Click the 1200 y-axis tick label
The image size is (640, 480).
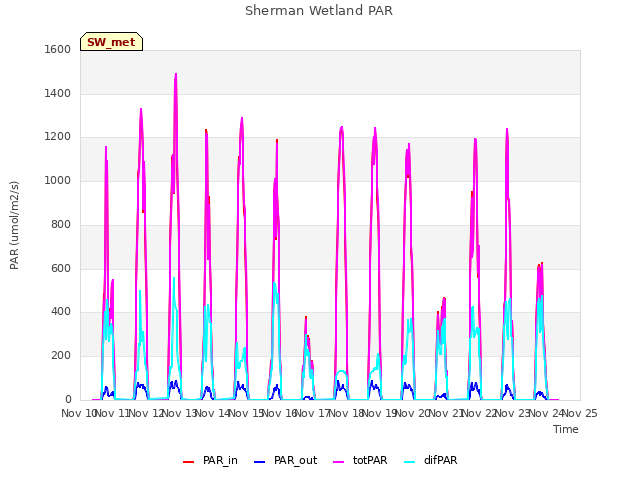(58, 137)
